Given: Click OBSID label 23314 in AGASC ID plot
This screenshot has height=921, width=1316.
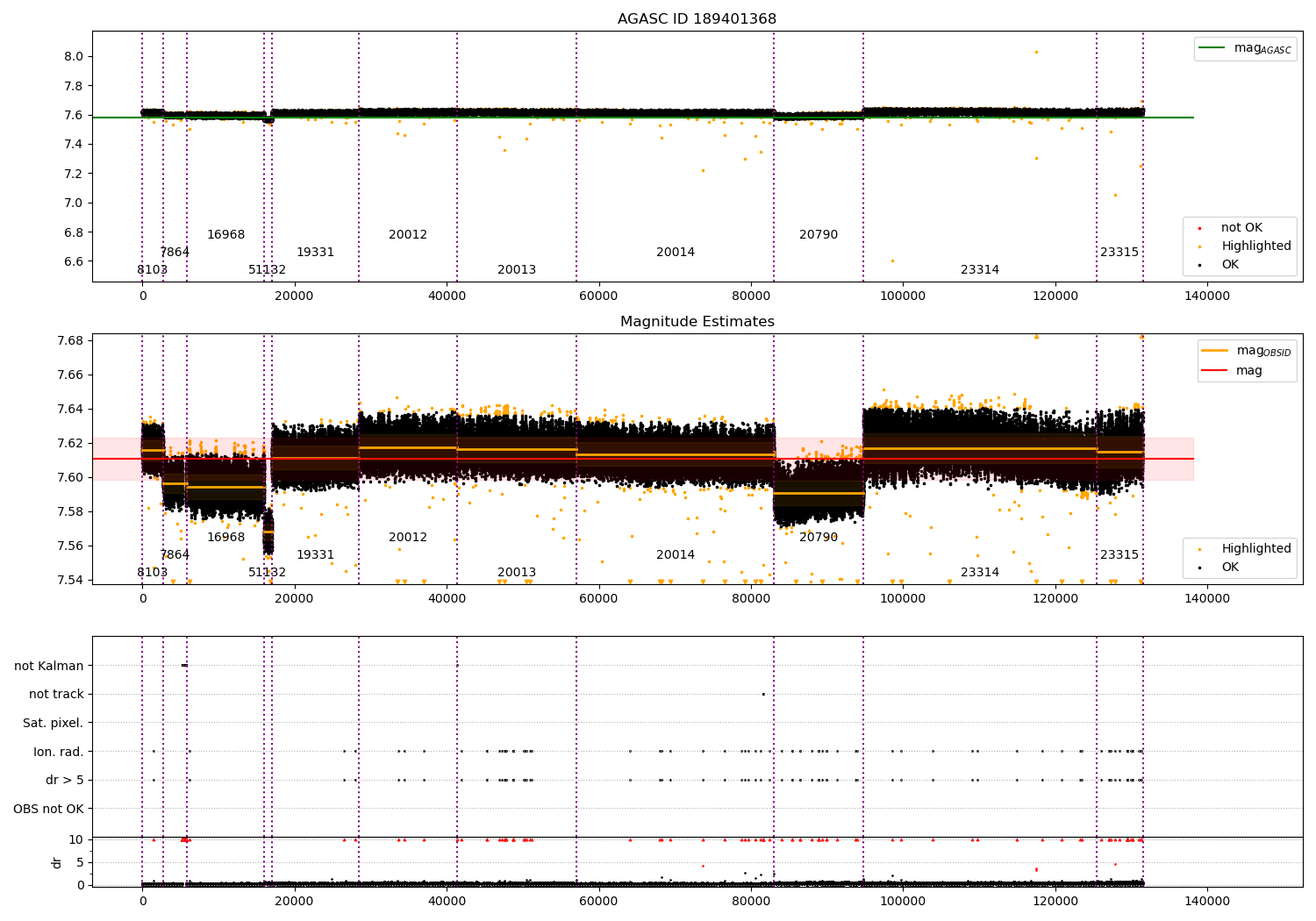Looking at the screenshot, I should click(x=980, y=270).
